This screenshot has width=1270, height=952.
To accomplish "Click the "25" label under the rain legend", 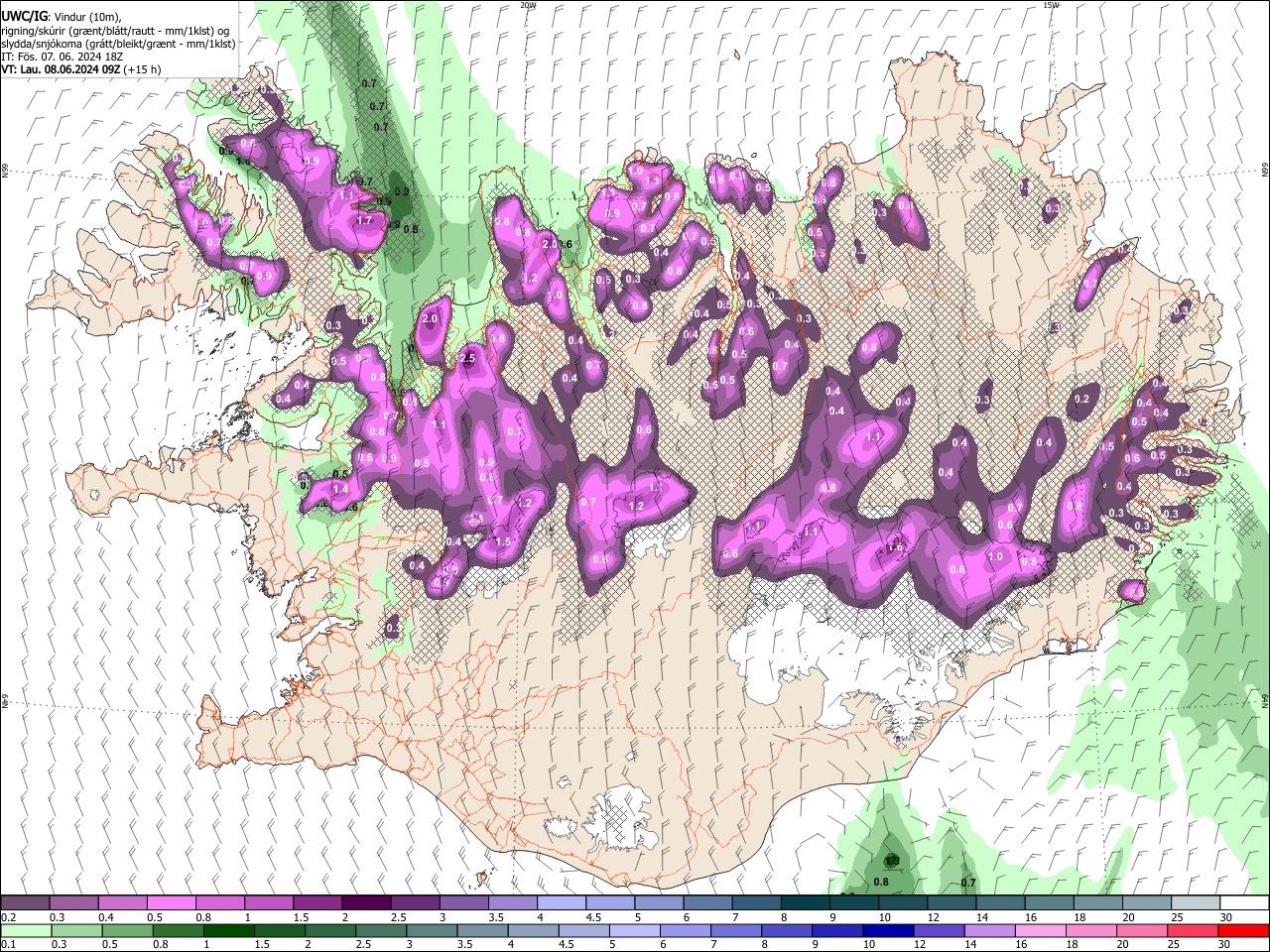I will tap(1175, 944).
